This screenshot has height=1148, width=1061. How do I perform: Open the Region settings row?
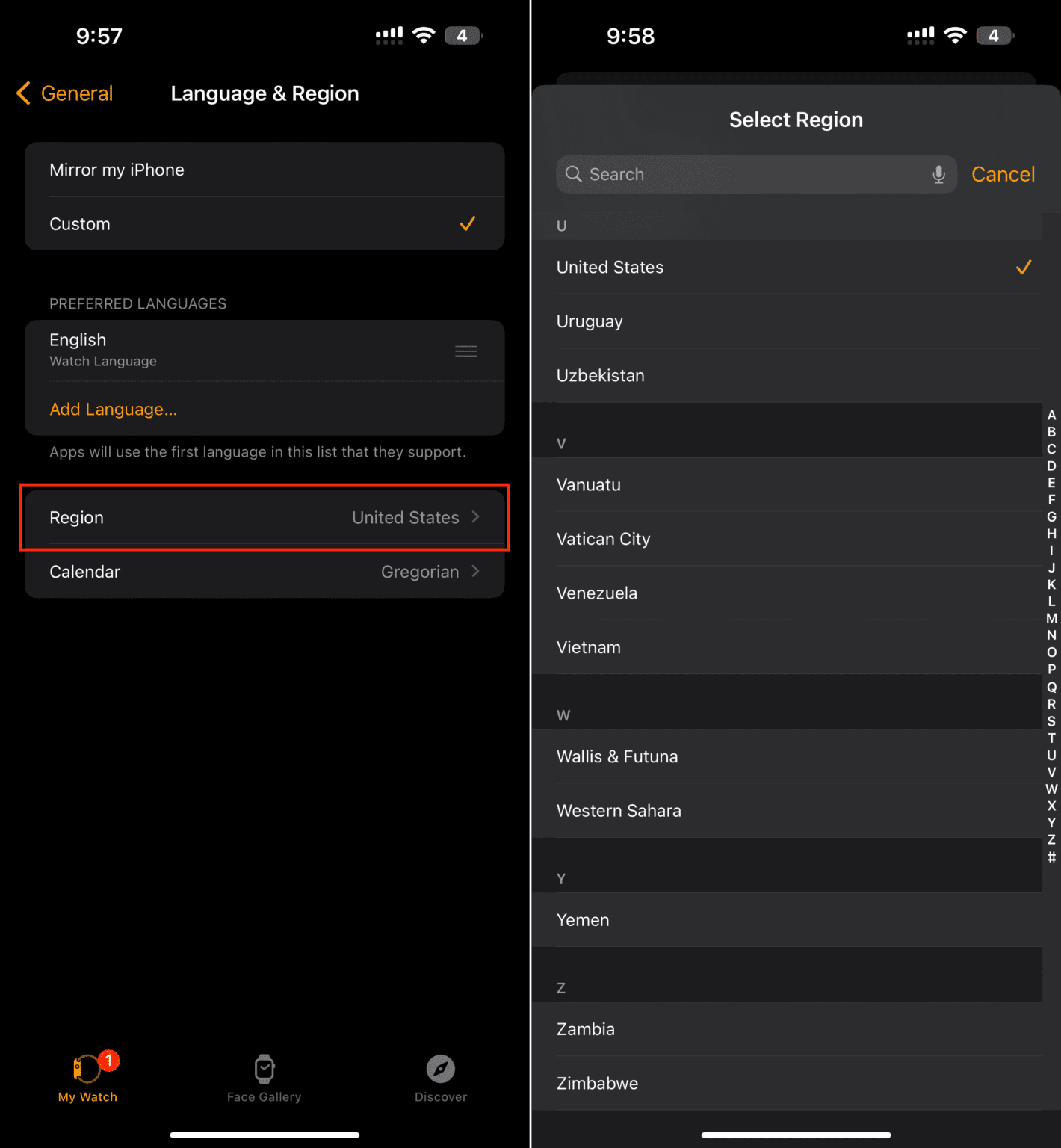(264, 517)
